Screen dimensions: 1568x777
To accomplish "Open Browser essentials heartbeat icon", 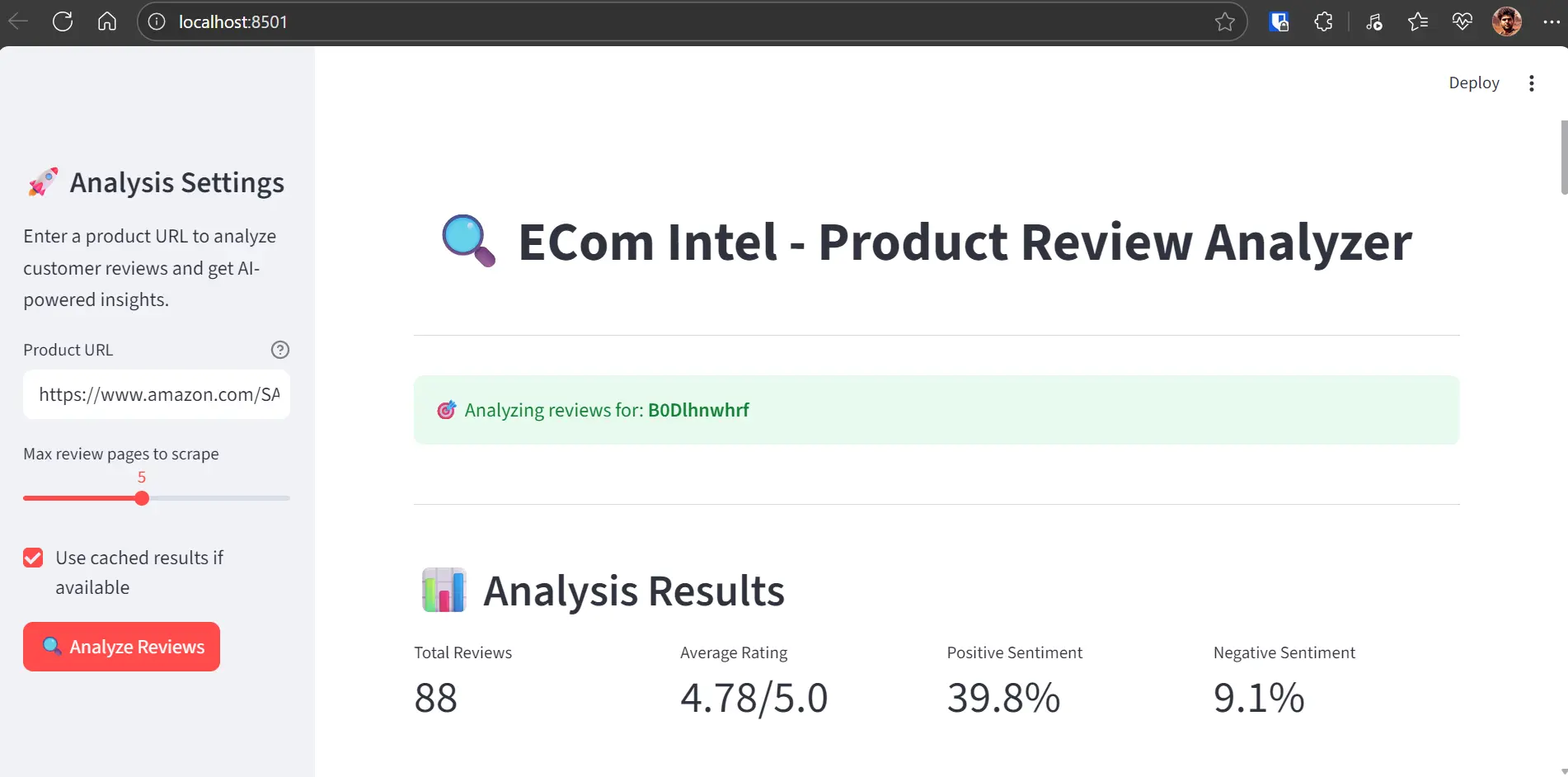I will (x=1462, y=21).
